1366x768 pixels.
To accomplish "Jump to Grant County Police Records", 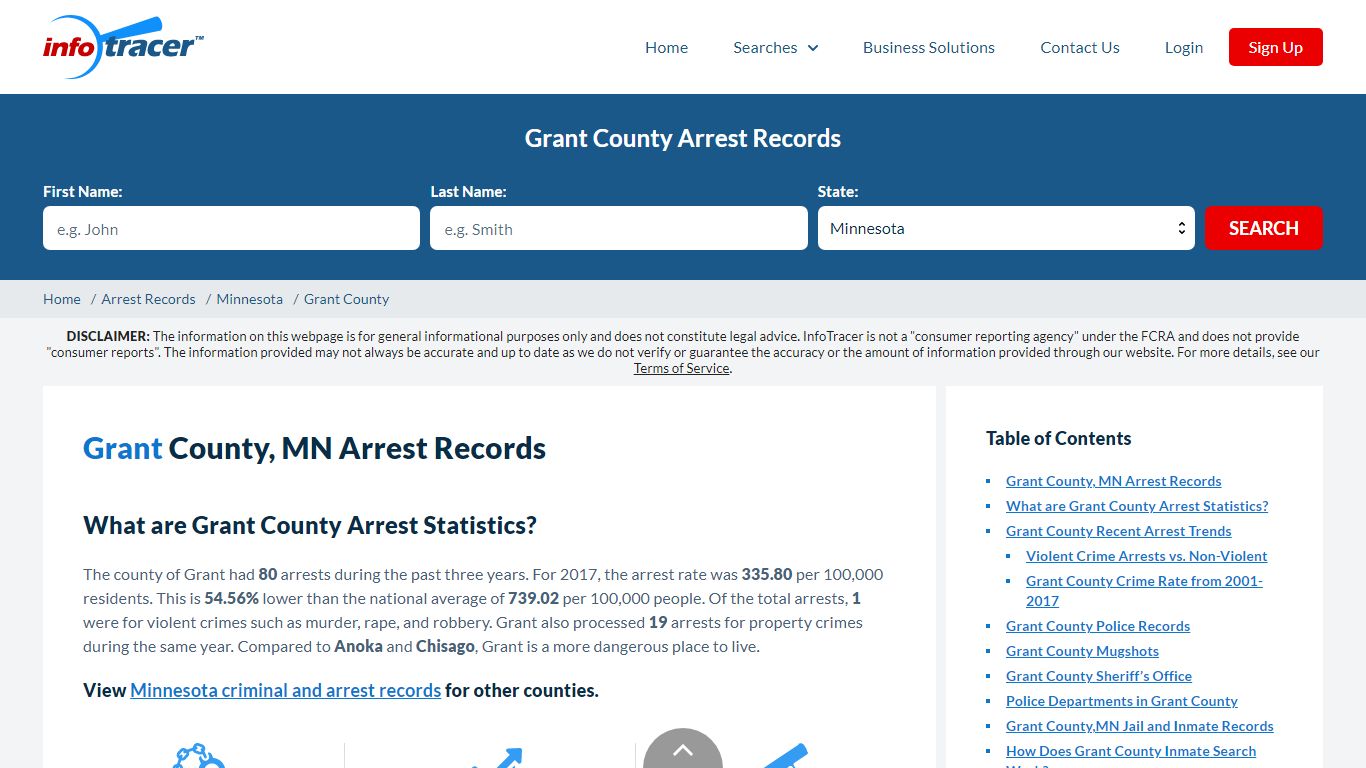I will pyautogui.click(x=1098, y=626).
